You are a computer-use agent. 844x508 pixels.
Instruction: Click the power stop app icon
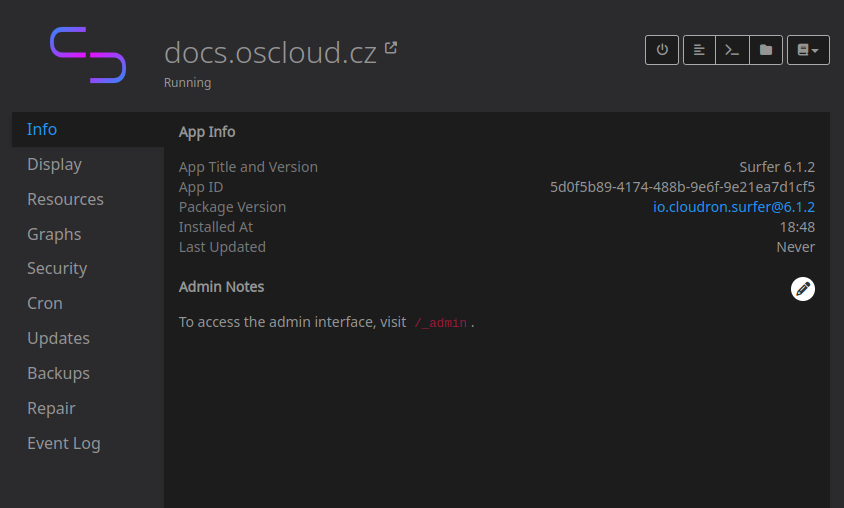pyautogui.click(x=662, y=50)
